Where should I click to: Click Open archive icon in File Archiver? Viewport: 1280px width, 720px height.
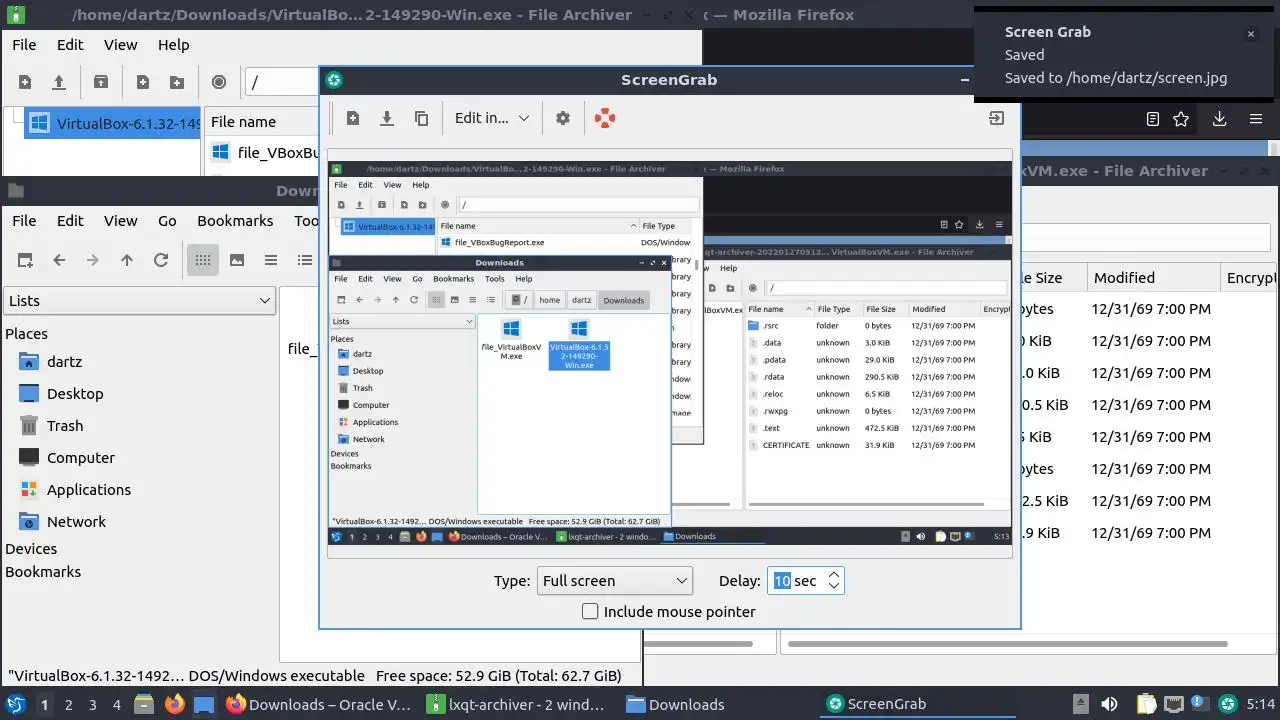pos(59,82)
